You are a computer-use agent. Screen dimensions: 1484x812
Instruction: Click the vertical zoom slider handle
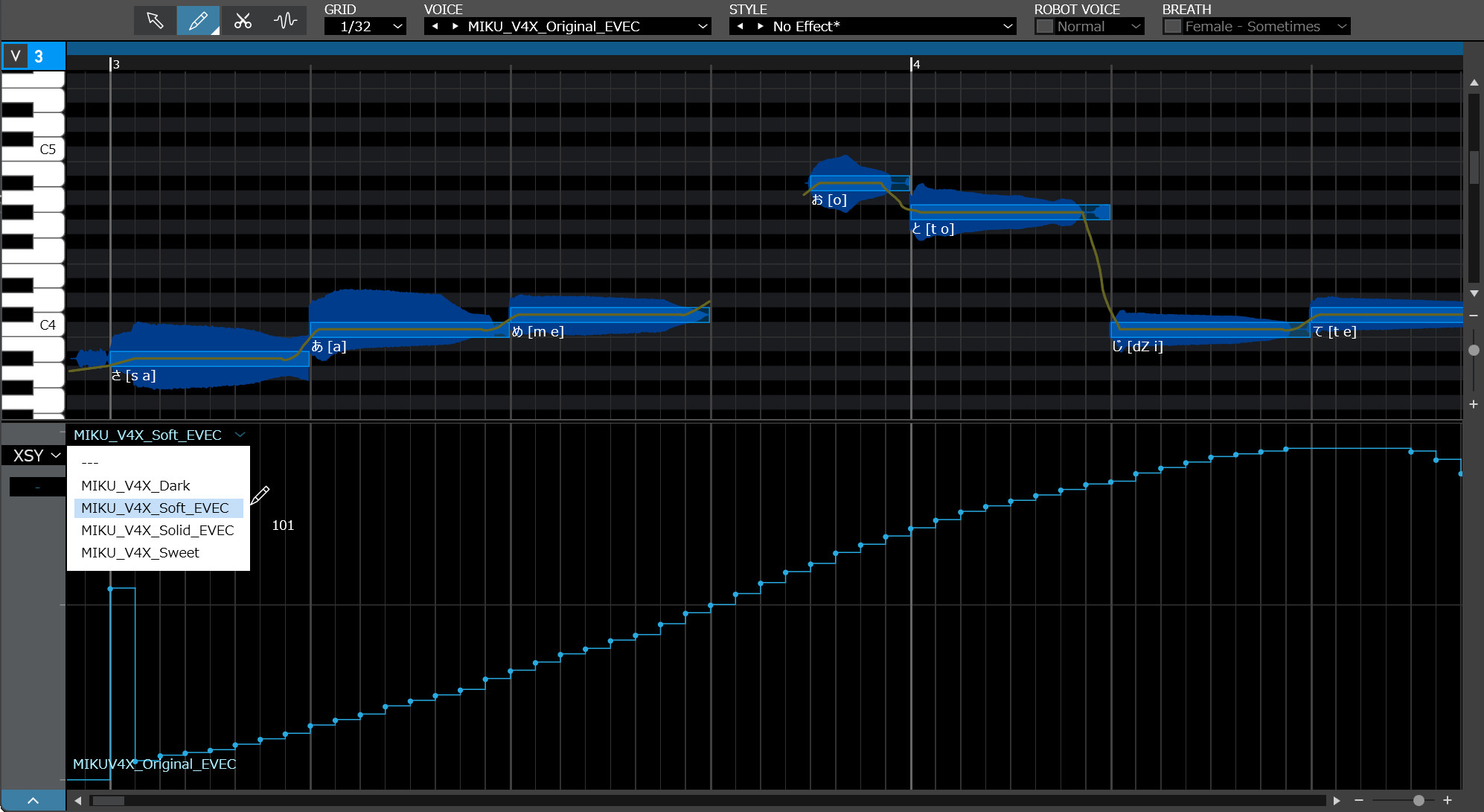point(1474,350)
